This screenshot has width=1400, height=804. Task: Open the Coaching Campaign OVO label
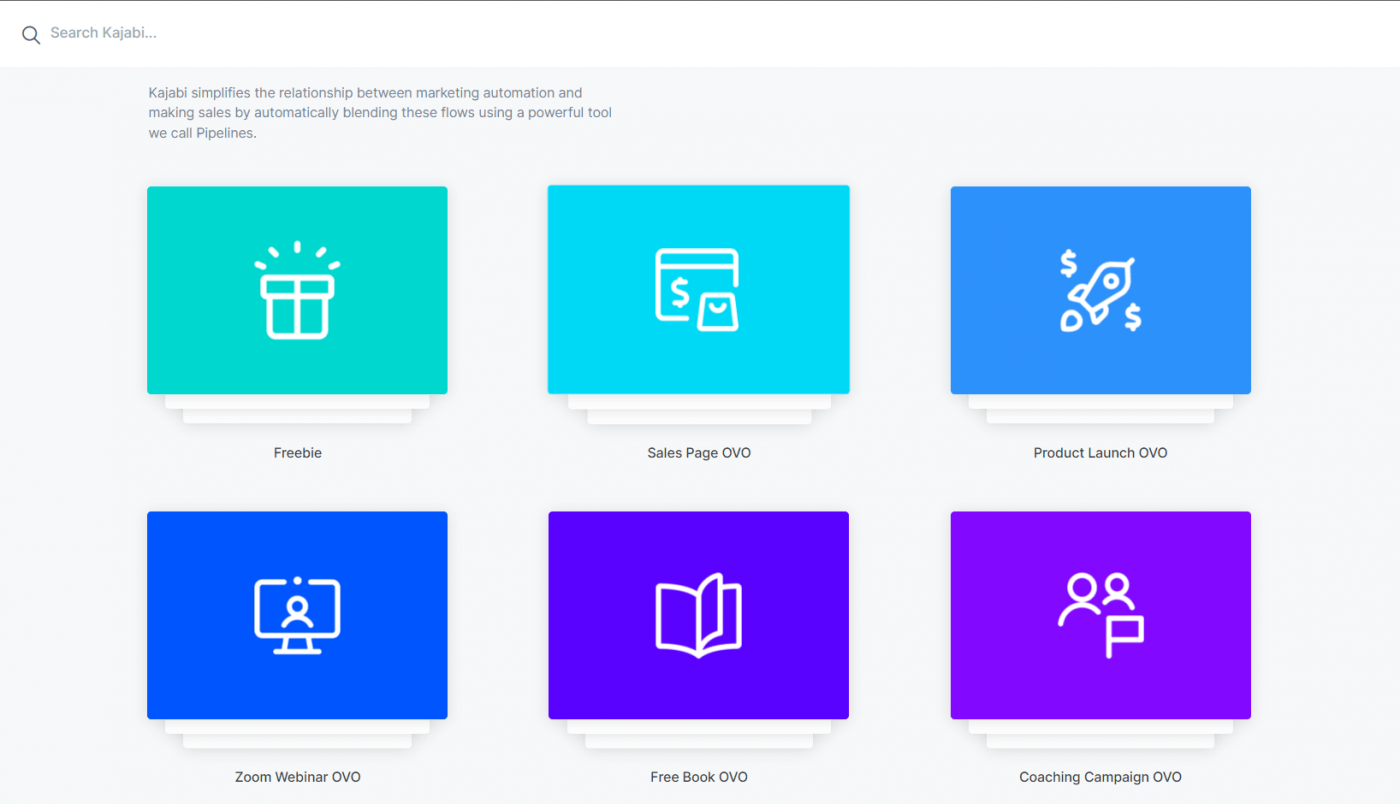(1100, 777)
